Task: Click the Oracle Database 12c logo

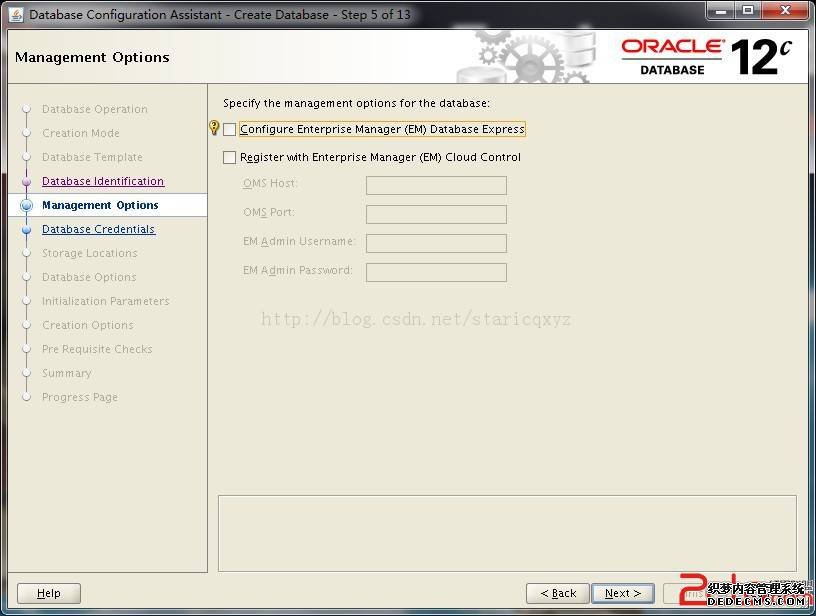Action: 706,57
